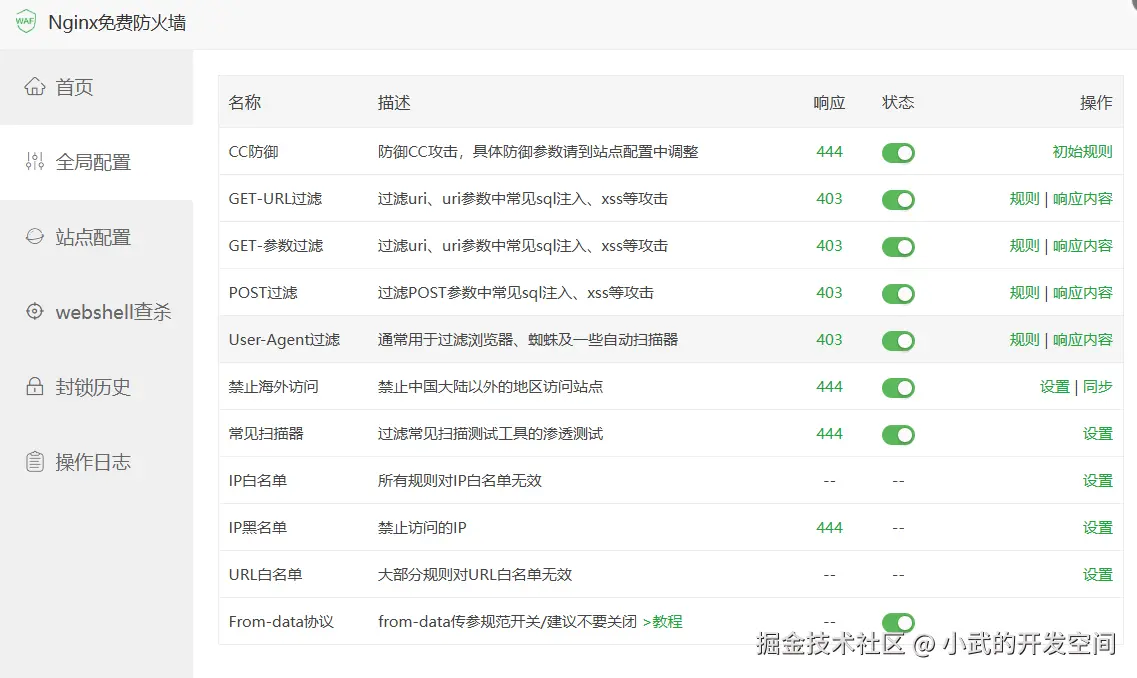The width and height of the screenshot is (1137, 678).
Task: Click 教程 tutorial link for From-data协议
Action: coord(668,622)
